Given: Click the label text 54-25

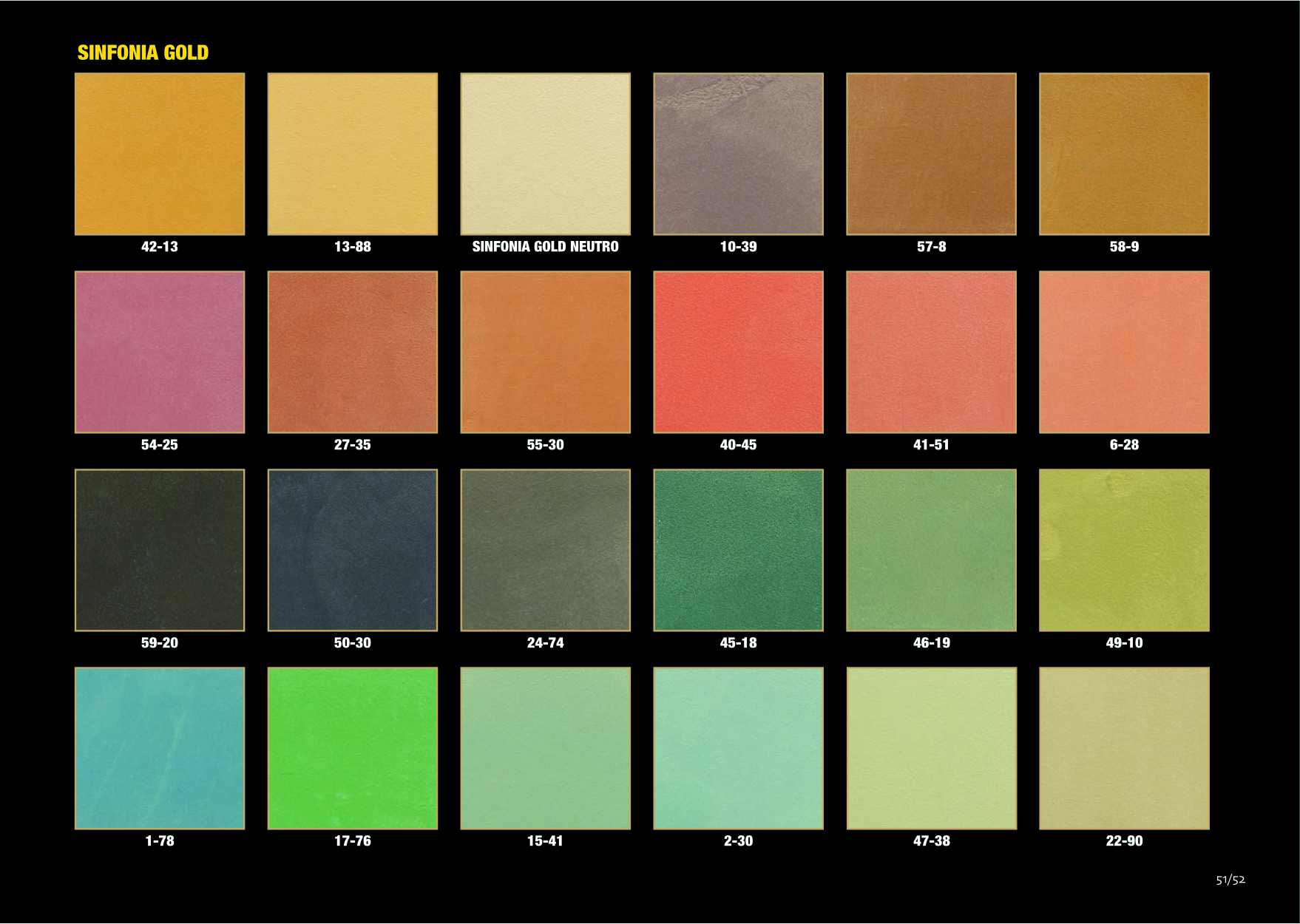Looking at the screenshot, I should pyautogui.click(x=160, y=445).
